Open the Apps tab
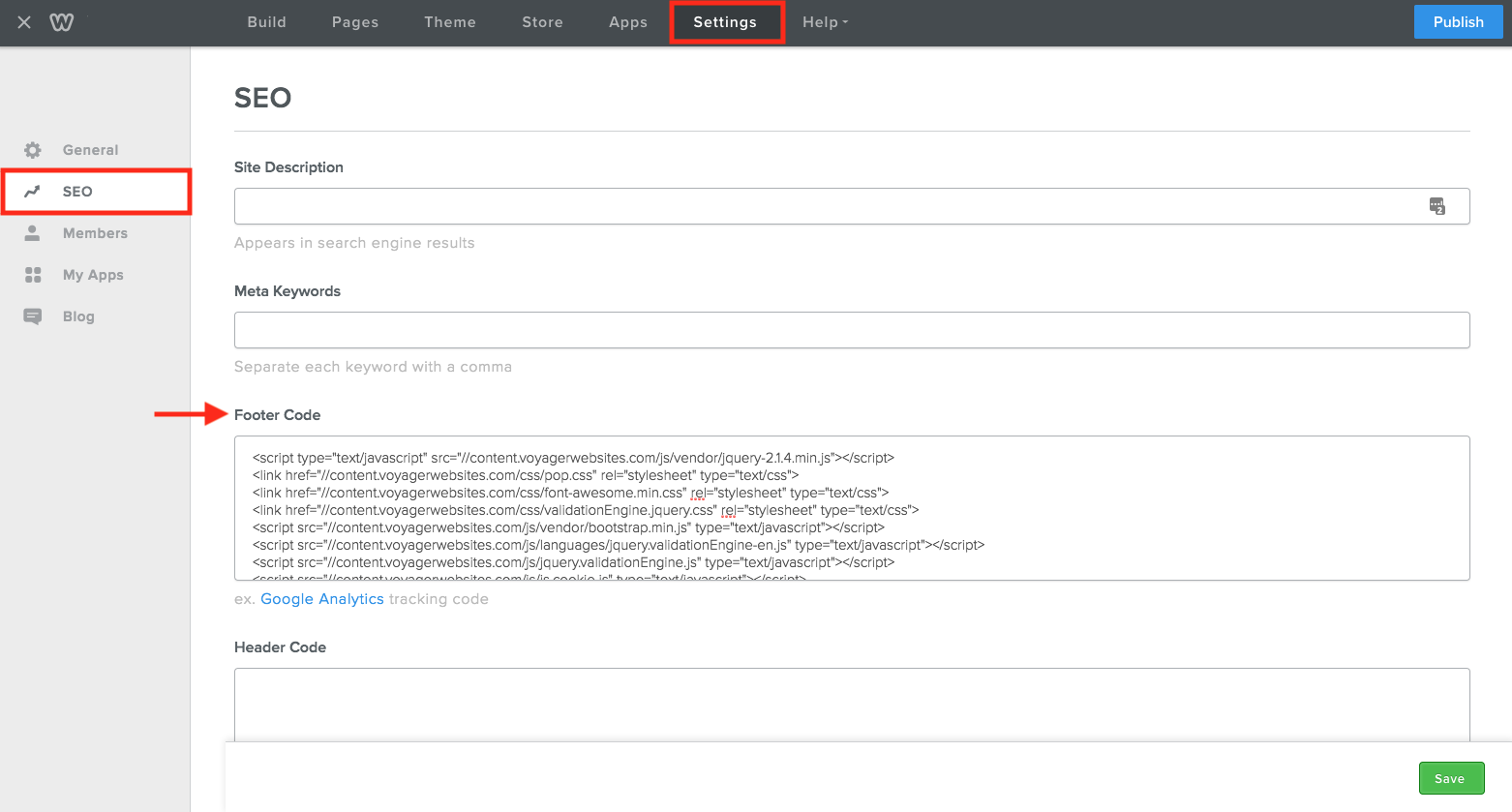 click(x=628, y=22)
